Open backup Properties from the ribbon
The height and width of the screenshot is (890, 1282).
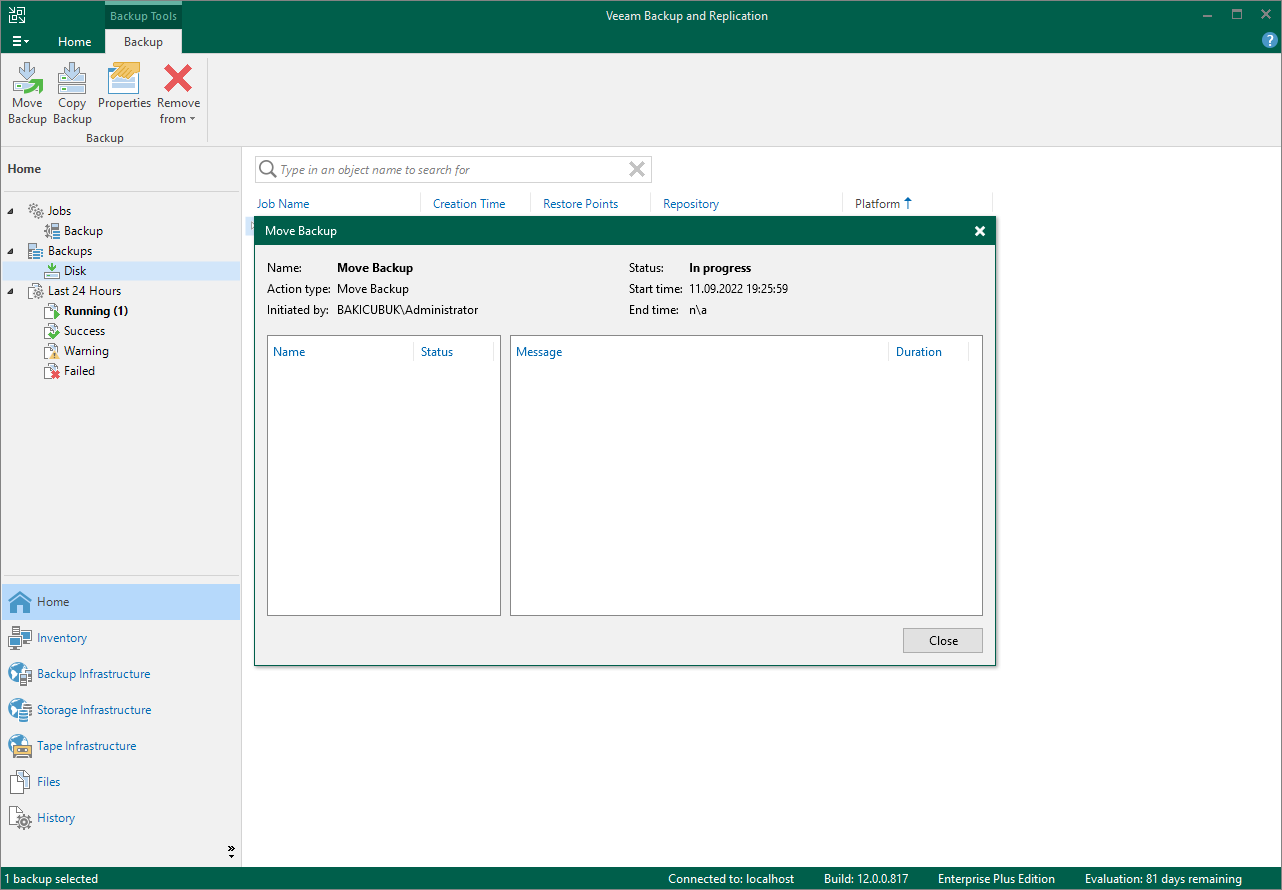(124, 87)
